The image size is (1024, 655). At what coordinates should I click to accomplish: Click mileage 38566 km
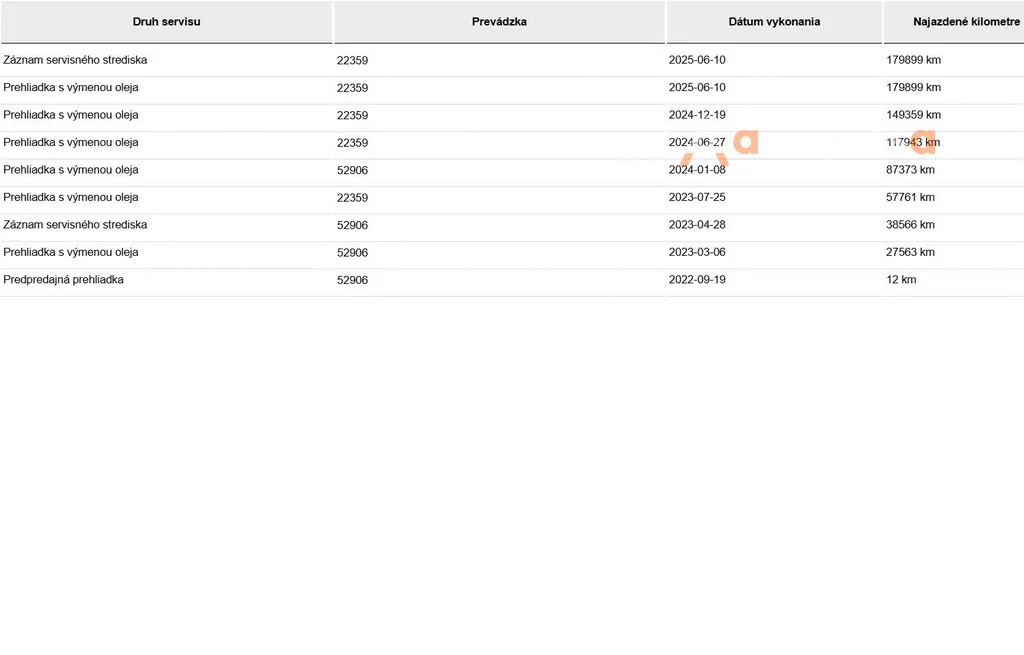pyautogui.click(x=910, y=225)
